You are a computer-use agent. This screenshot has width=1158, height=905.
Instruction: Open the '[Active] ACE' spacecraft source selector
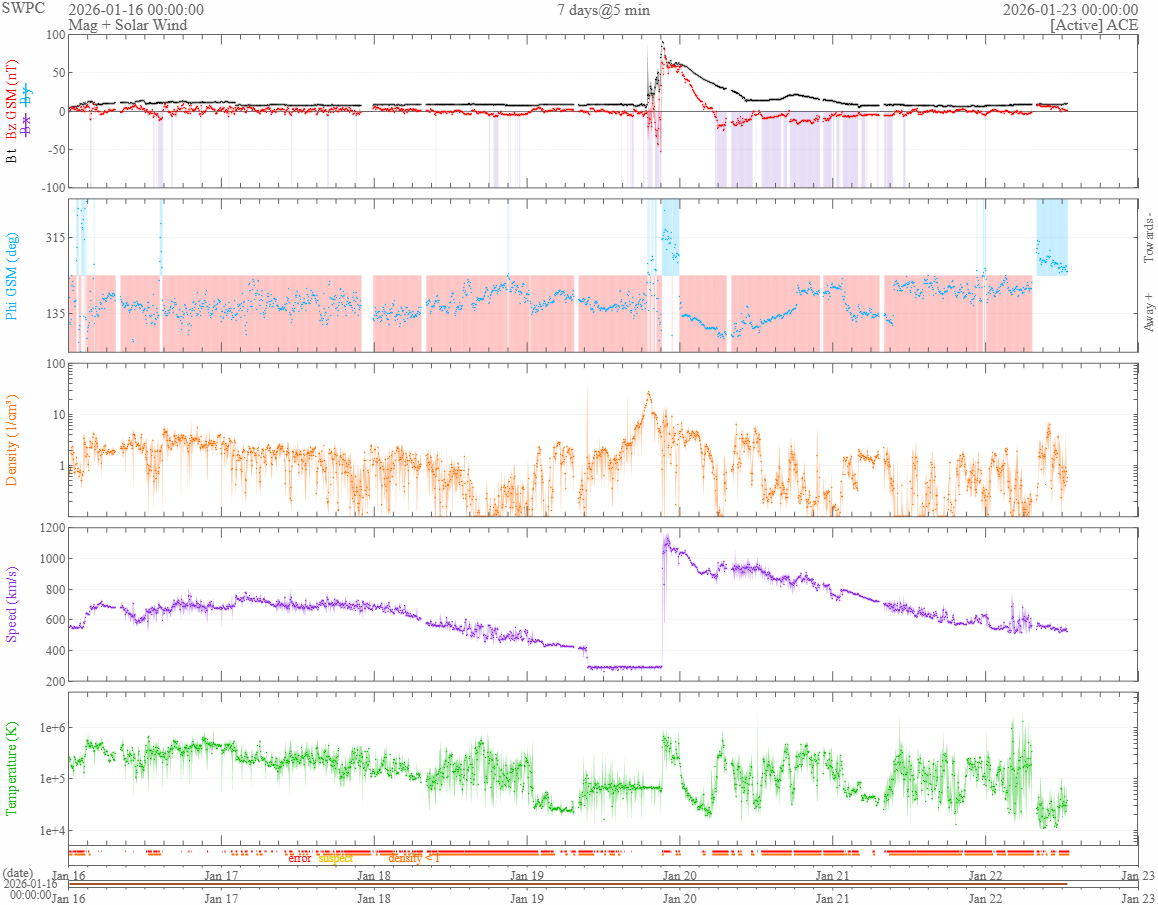1094,24
